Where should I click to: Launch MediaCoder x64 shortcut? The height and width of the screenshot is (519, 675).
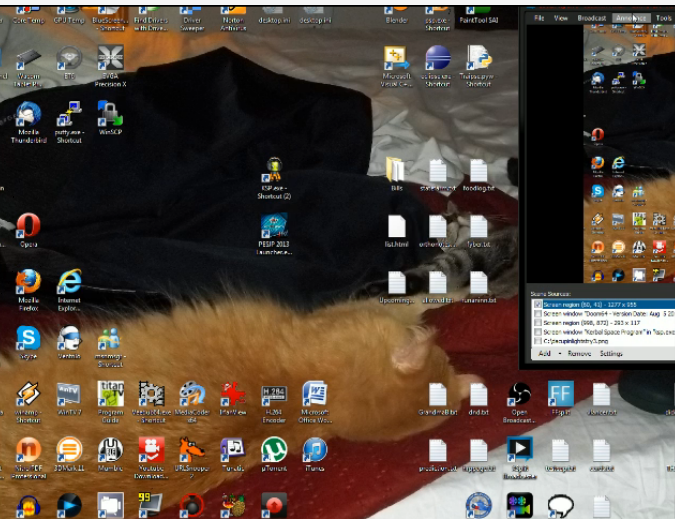[192, 402]
